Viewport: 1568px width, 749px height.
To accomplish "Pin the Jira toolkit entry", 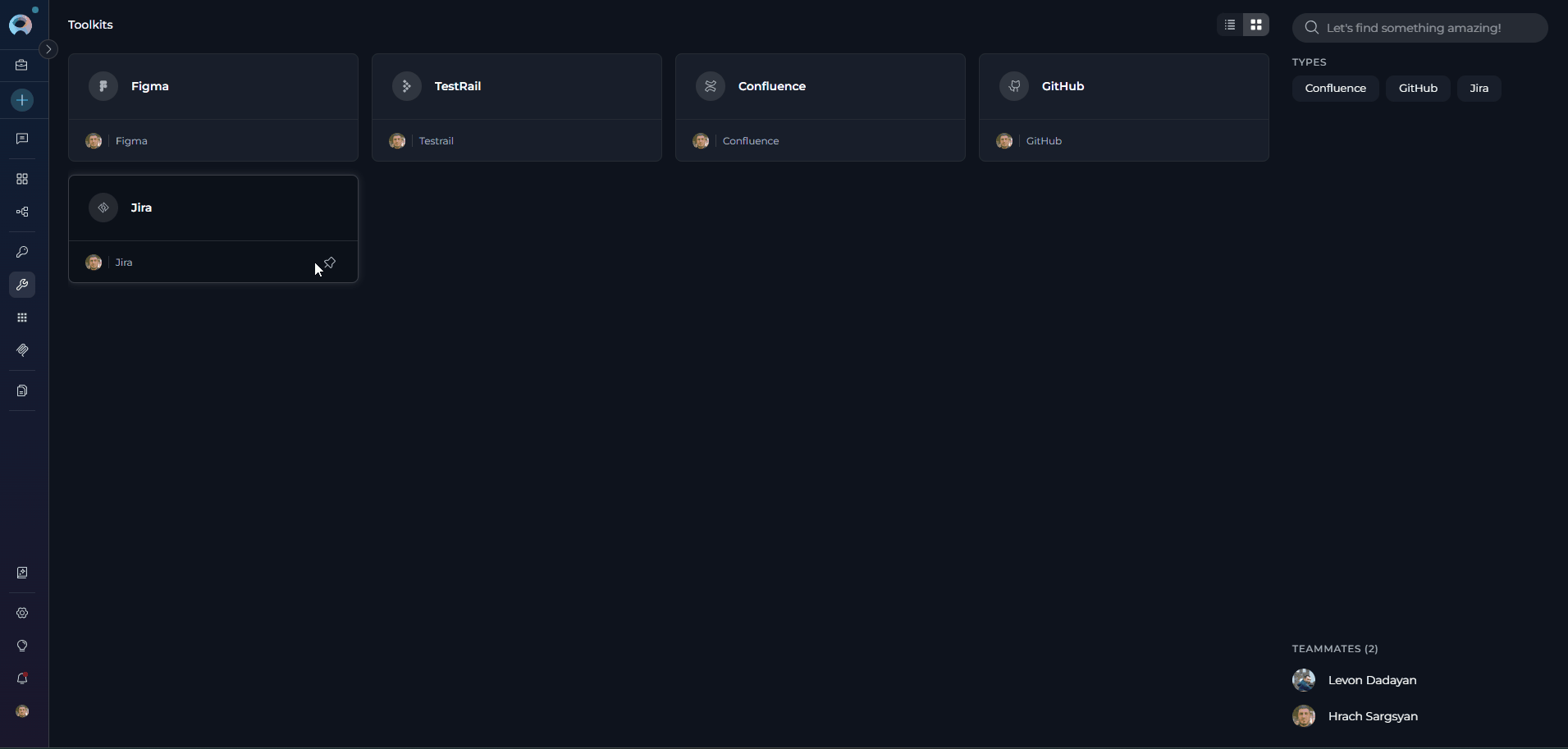I will (x=328, y=263).
